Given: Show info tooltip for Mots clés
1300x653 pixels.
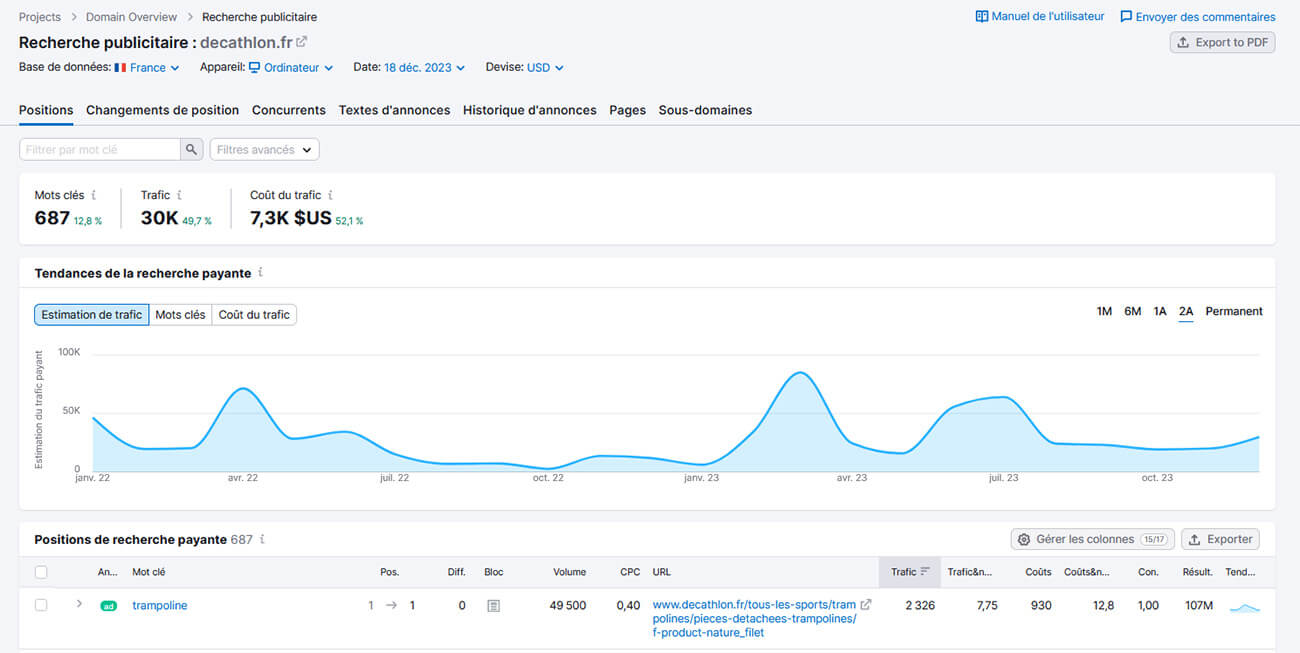Looking at the screenshot, I should pyautogui.click(x=94, y=195).
